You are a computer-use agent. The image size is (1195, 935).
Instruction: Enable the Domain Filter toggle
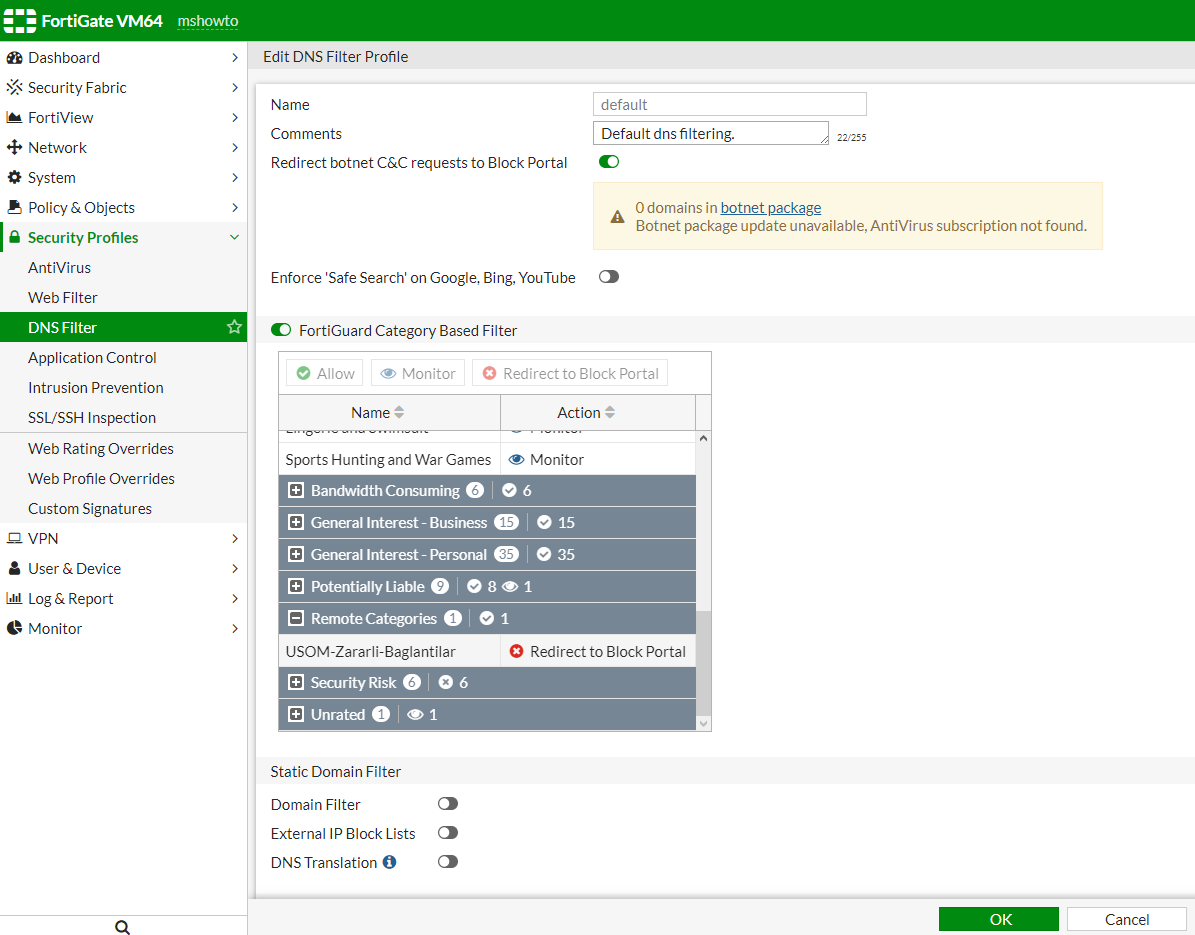click(448, 804)
